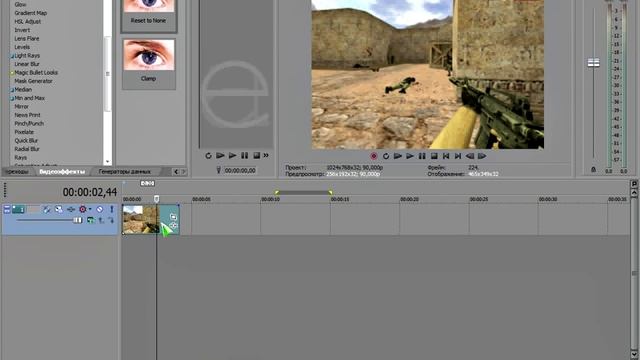Toggle loop playback in preview window
This screenshot has width=640, height=360.
[x=386, y=156]
